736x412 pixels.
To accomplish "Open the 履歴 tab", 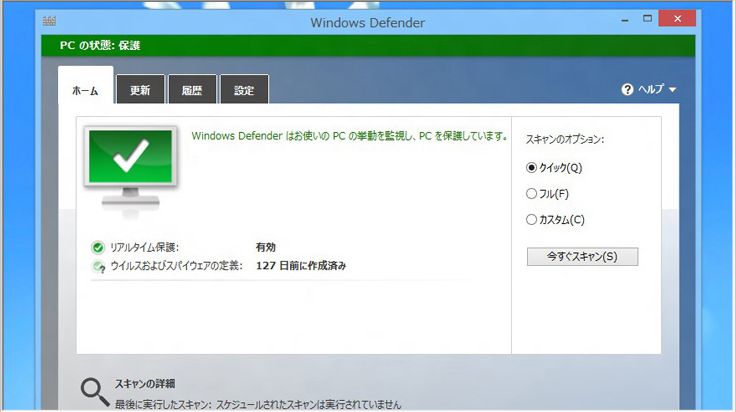I will pyautogui.click(x=192, y=89).
